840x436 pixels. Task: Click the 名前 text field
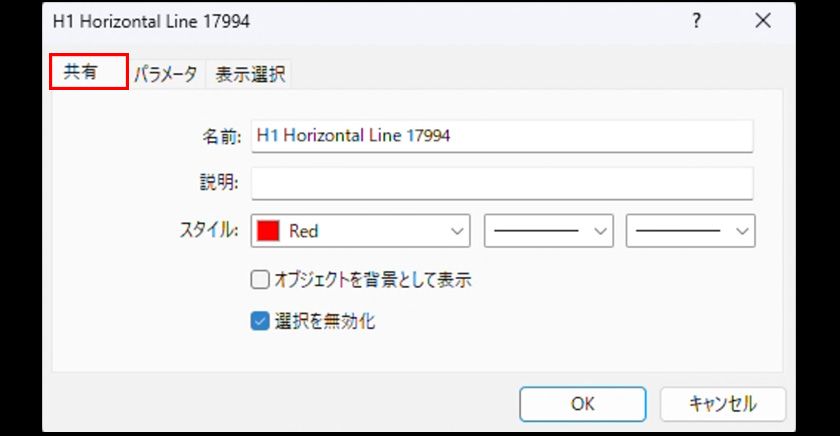coord(501,135)
